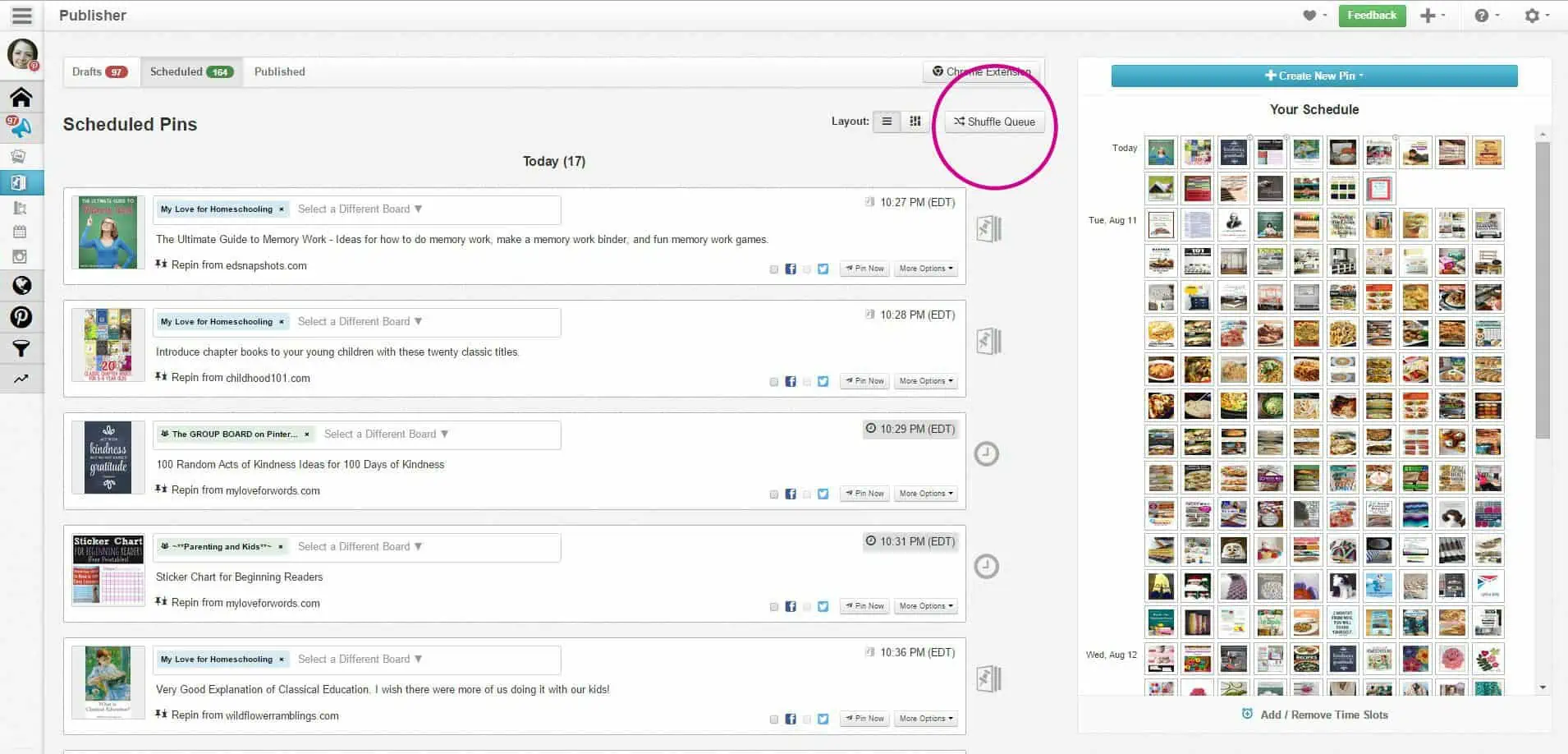Image resolution: width=1568 pixels, height=754 pixels.
Task: Click queue icon beside Memory Work pin
Action: 988,228
